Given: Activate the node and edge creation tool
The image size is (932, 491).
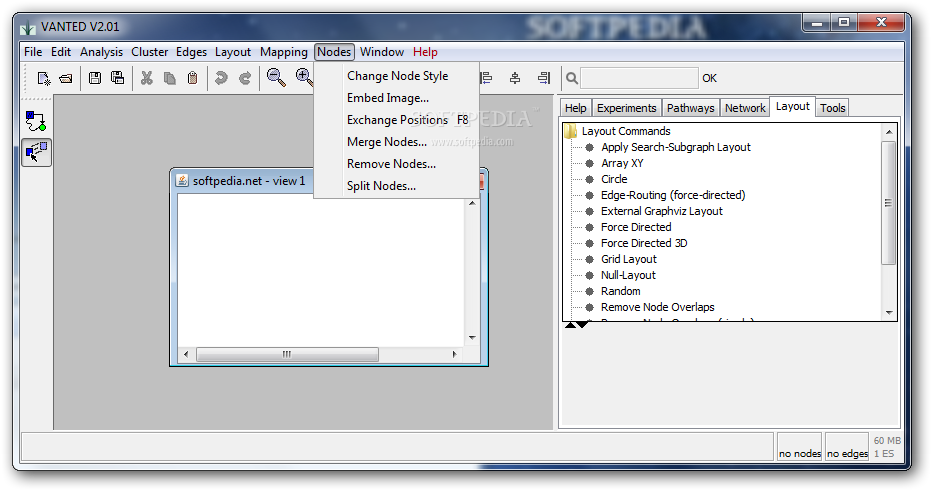Looking at the screenshot, I should [36, 121].
